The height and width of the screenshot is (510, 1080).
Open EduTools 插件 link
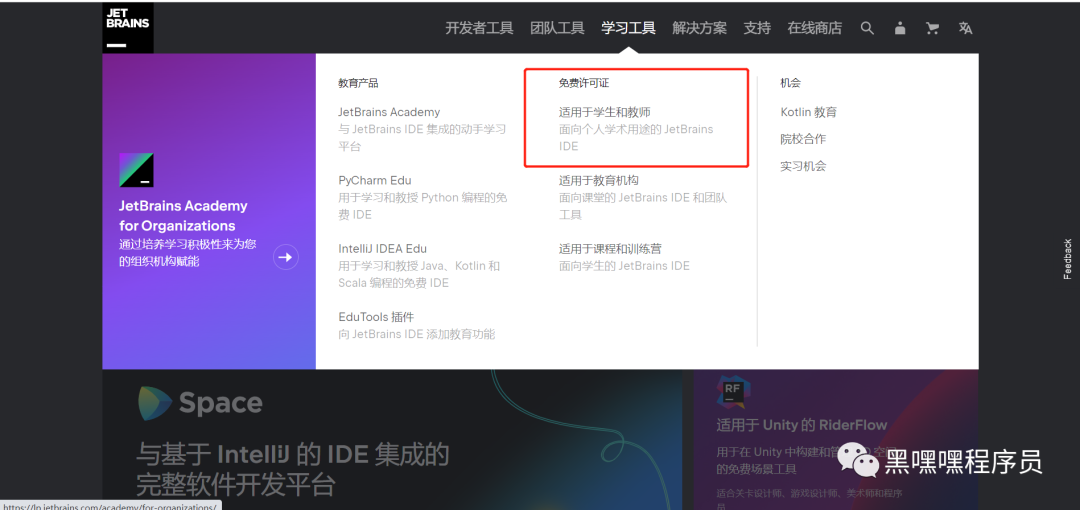[376, 317]
